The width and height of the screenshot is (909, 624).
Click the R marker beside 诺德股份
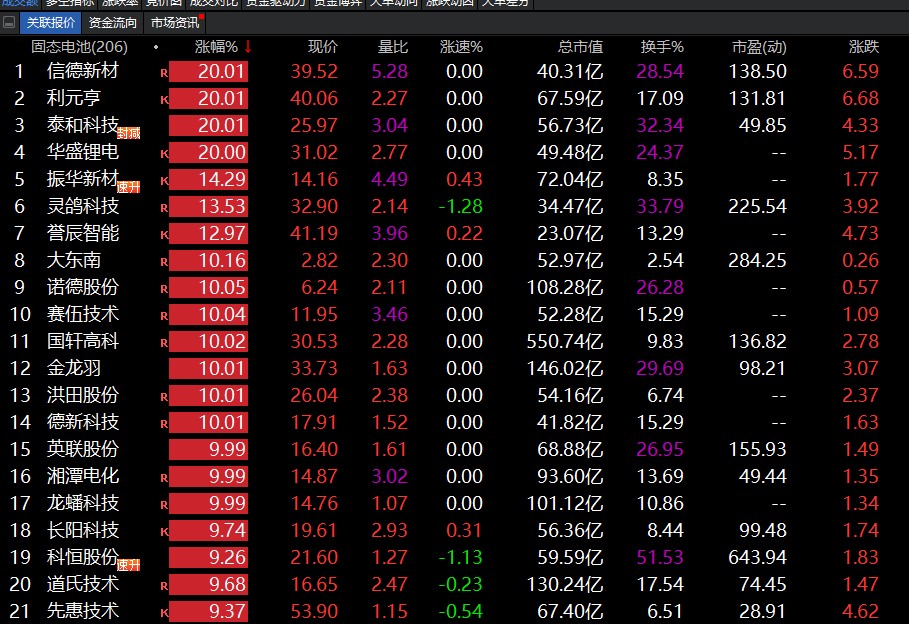point(164,289)
